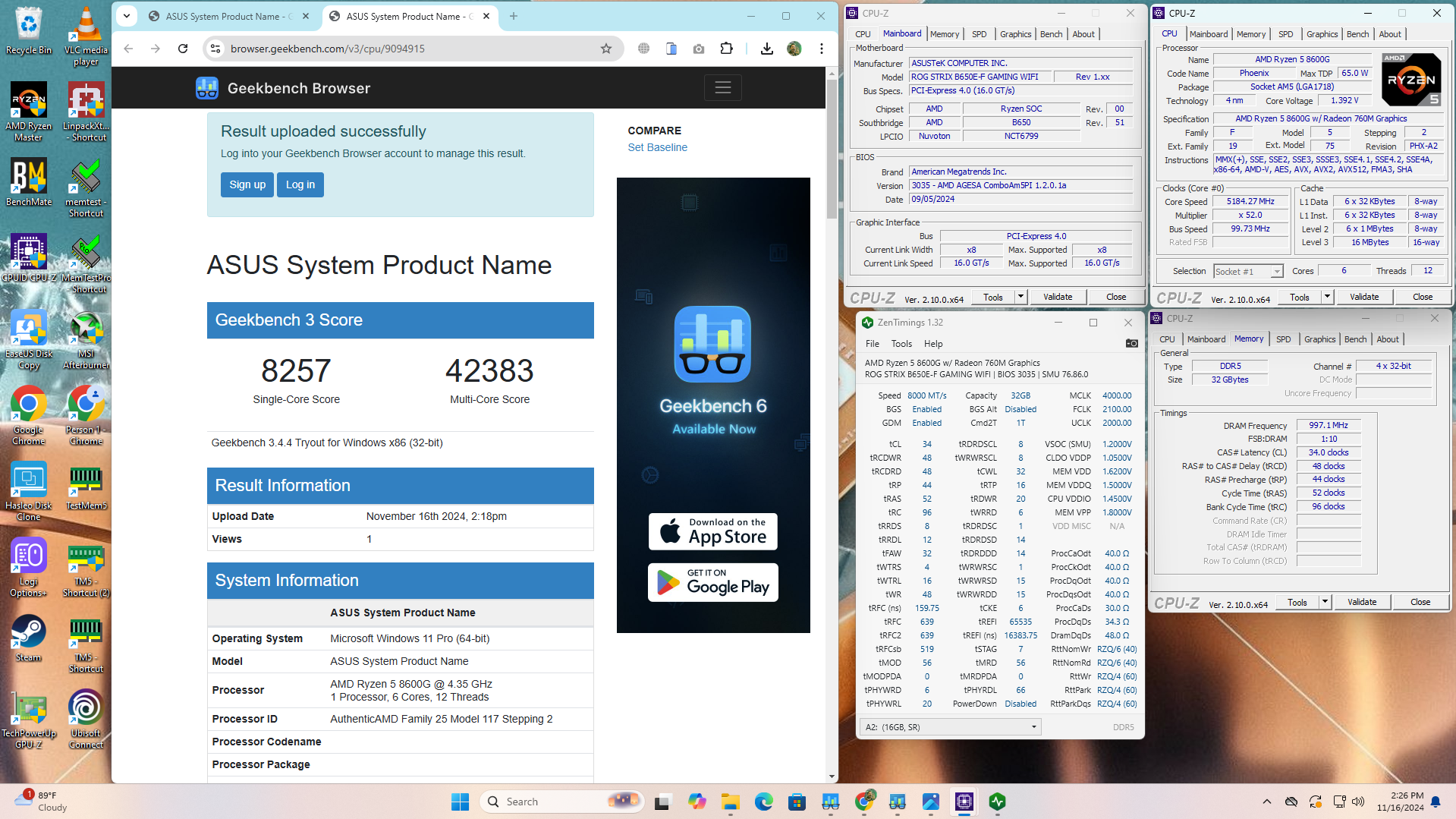Click the Get it on Google Play badge
This screenshot has width=1456, height=819.
(x=712, y=582)
